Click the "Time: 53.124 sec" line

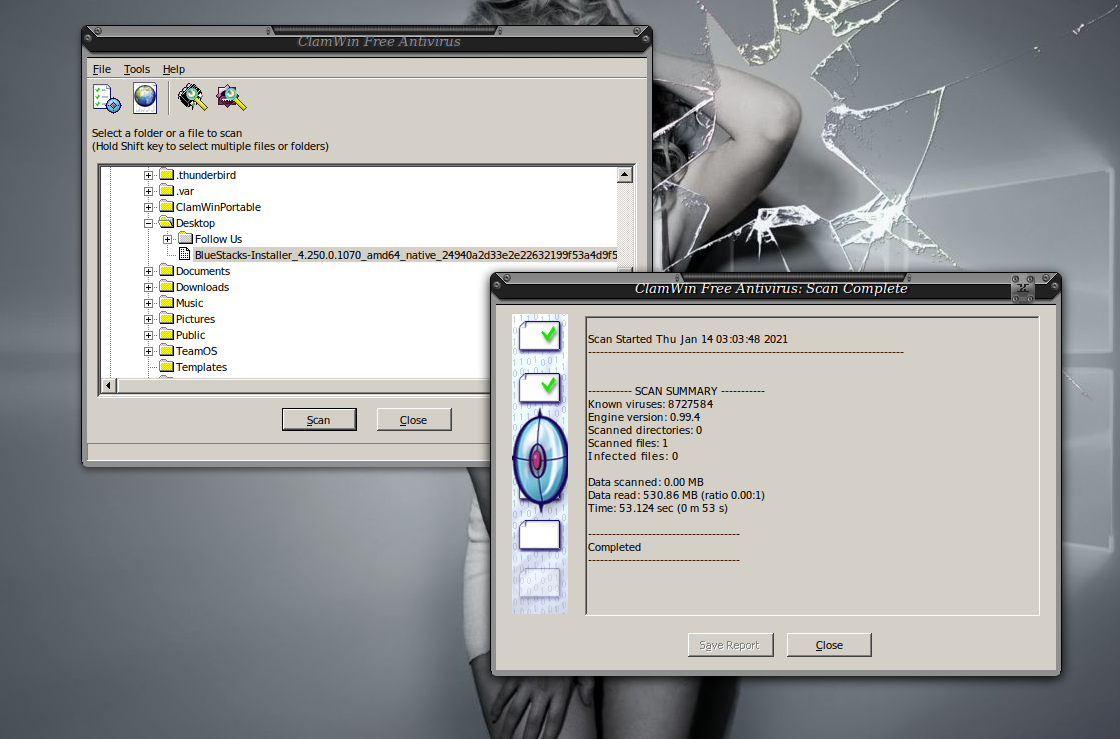pyautogui.click(x=658, y=508)
